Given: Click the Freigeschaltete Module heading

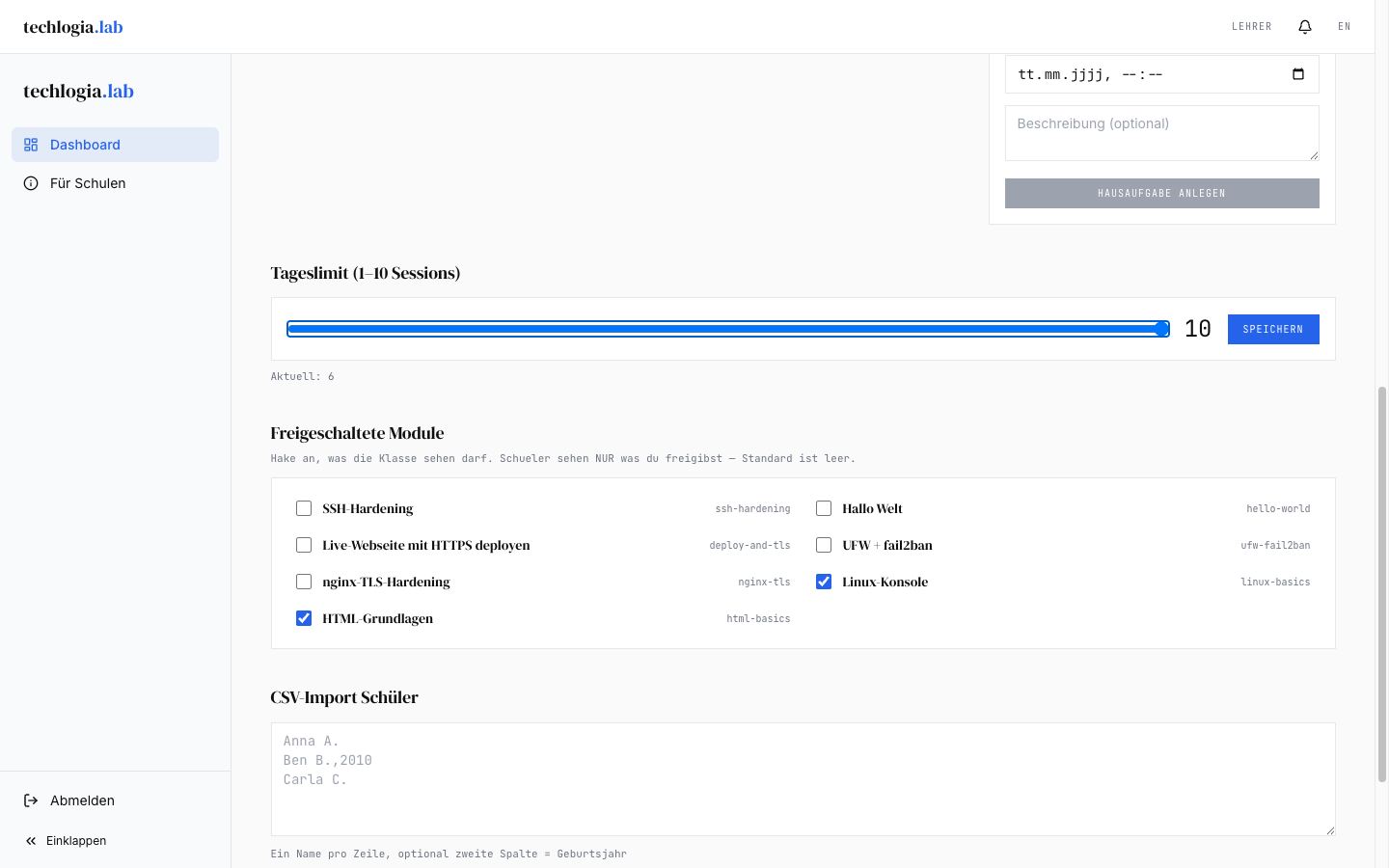Looking at the screenshot, I should 357,433.
